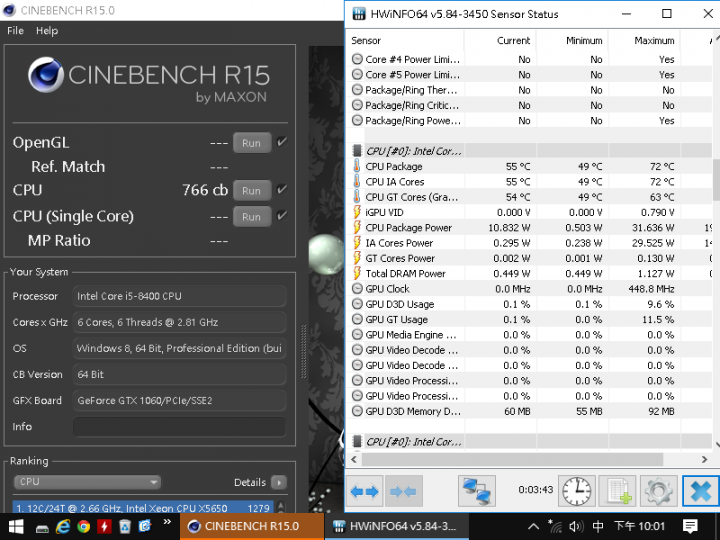Click the thermometer icon beside CPU Package
720x540 pixels.
(x=357, y=166)
